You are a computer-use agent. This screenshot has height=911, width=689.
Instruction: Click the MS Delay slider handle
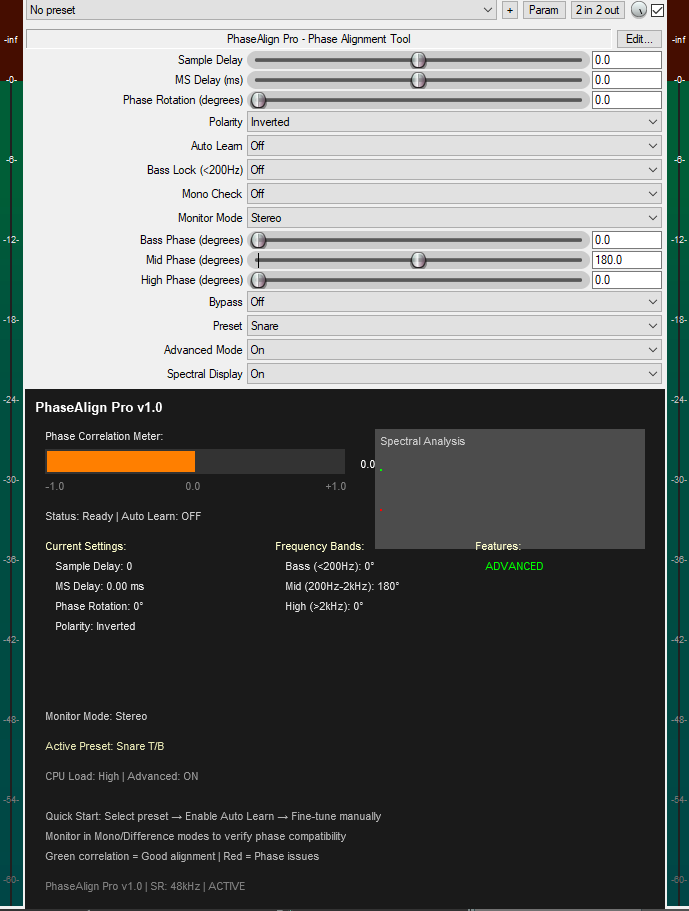pyautogui.click(x=418, y=80)
